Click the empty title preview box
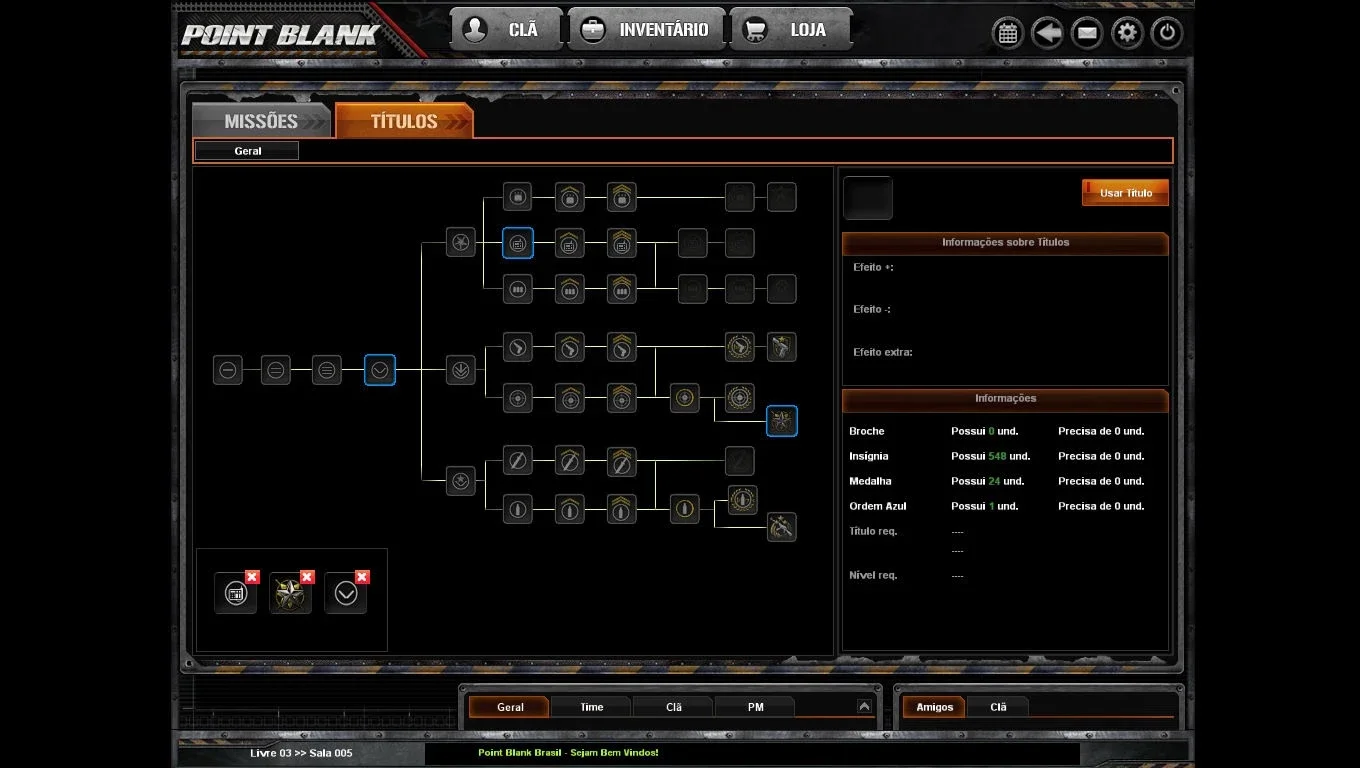Viewport: 1360px width, 768px height. click(868, 198)
